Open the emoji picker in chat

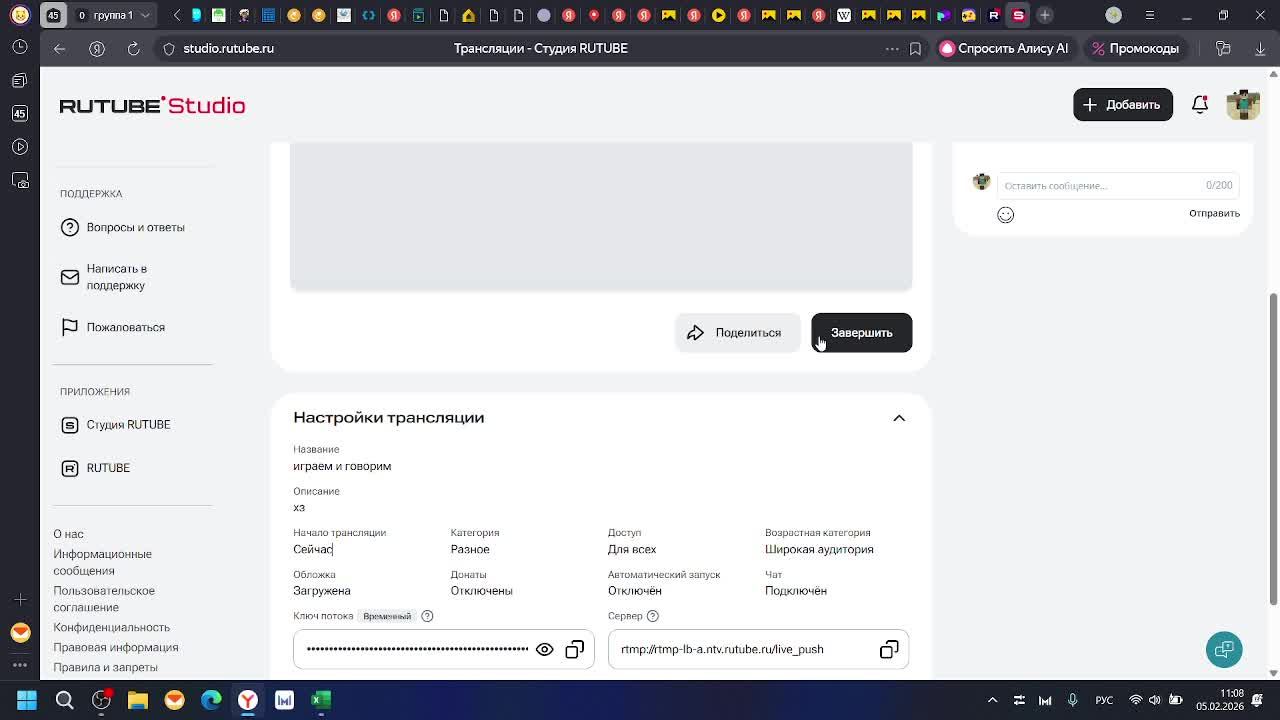1006,215
